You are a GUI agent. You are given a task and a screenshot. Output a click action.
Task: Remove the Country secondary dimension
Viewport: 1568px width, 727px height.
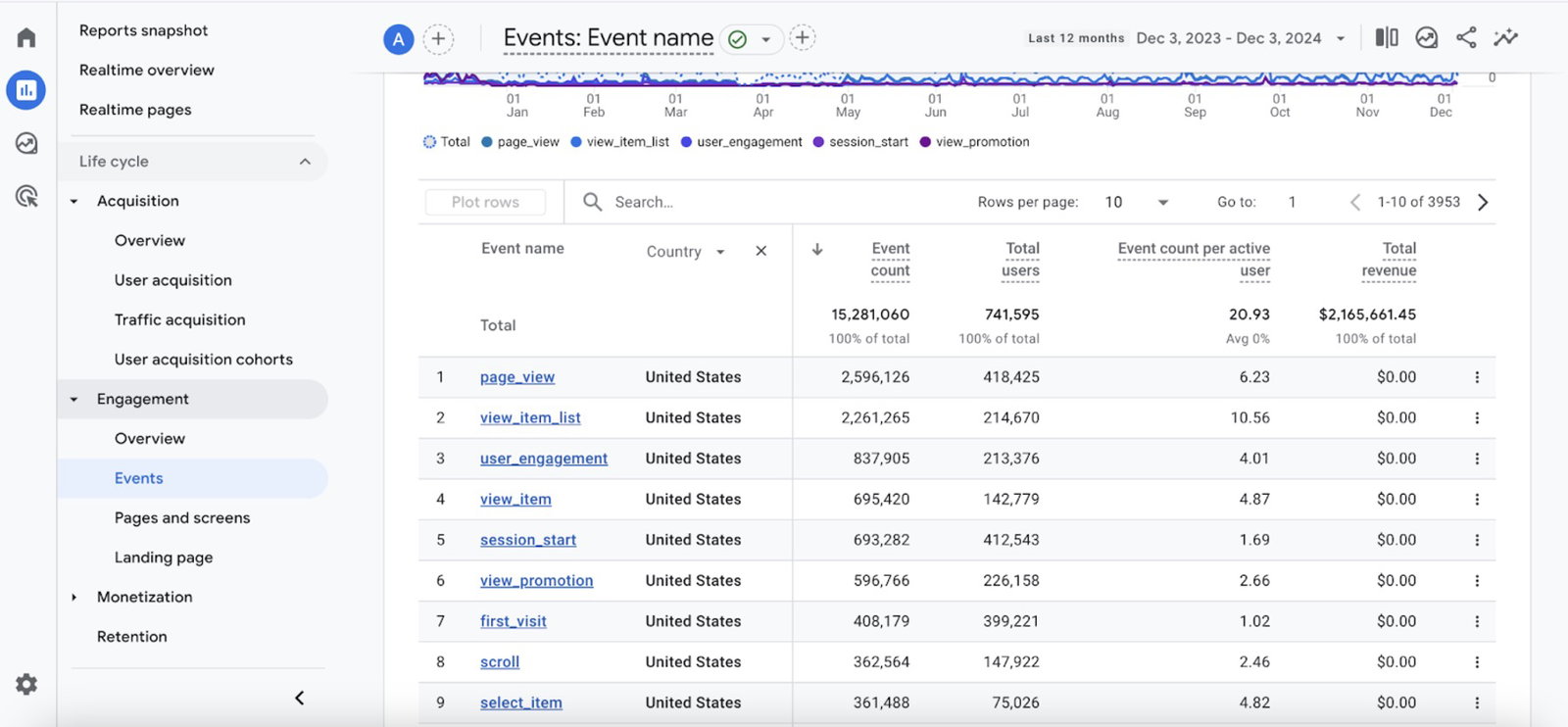pyautogui.click(x=760, y=252)
